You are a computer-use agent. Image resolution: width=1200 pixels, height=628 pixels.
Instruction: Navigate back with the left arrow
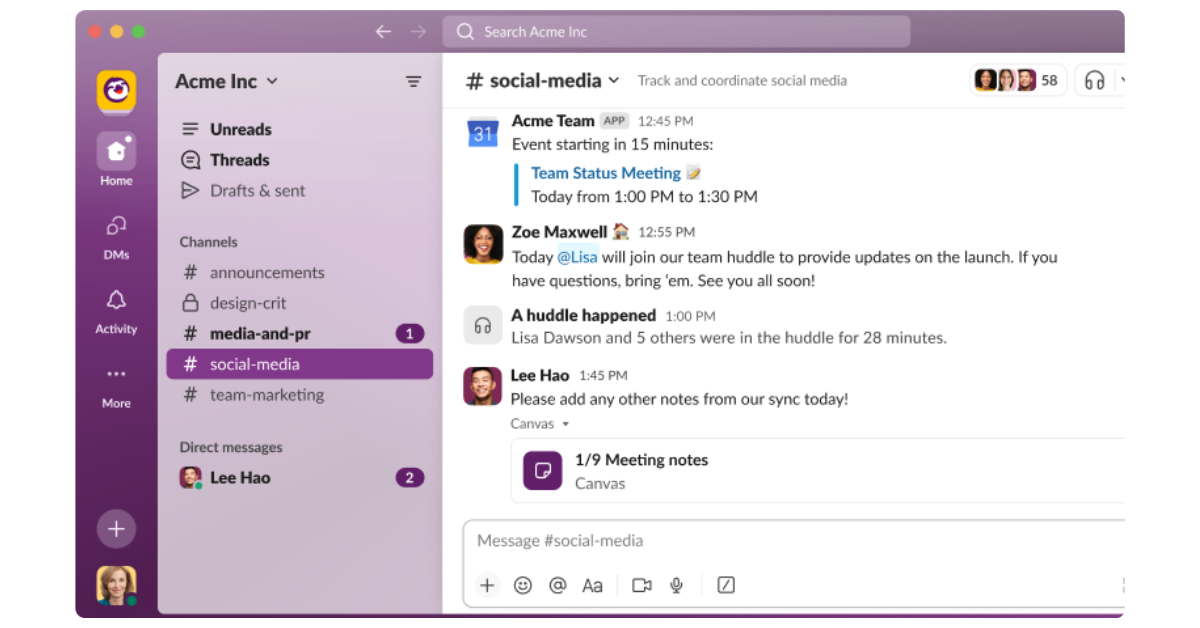pyautogui.click(x=383, y=32)
